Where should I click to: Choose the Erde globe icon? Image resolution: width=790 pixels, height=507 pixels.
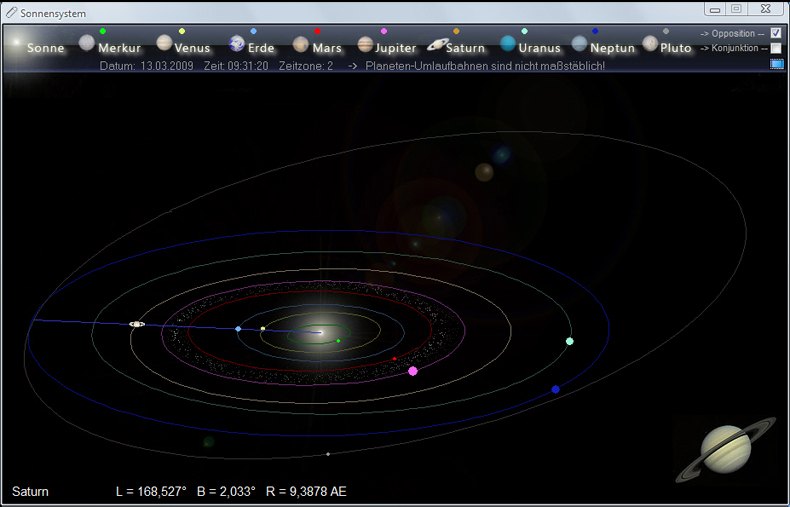(237, 44)
